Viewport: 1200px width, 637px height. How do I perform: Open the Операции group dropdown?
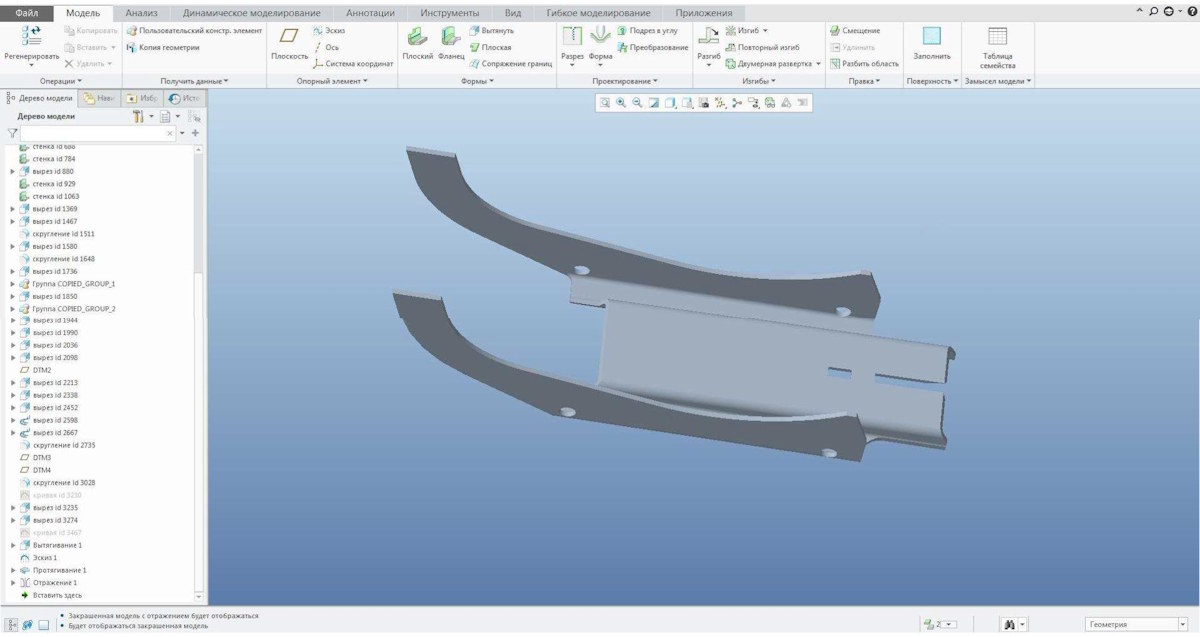[61, 81]
